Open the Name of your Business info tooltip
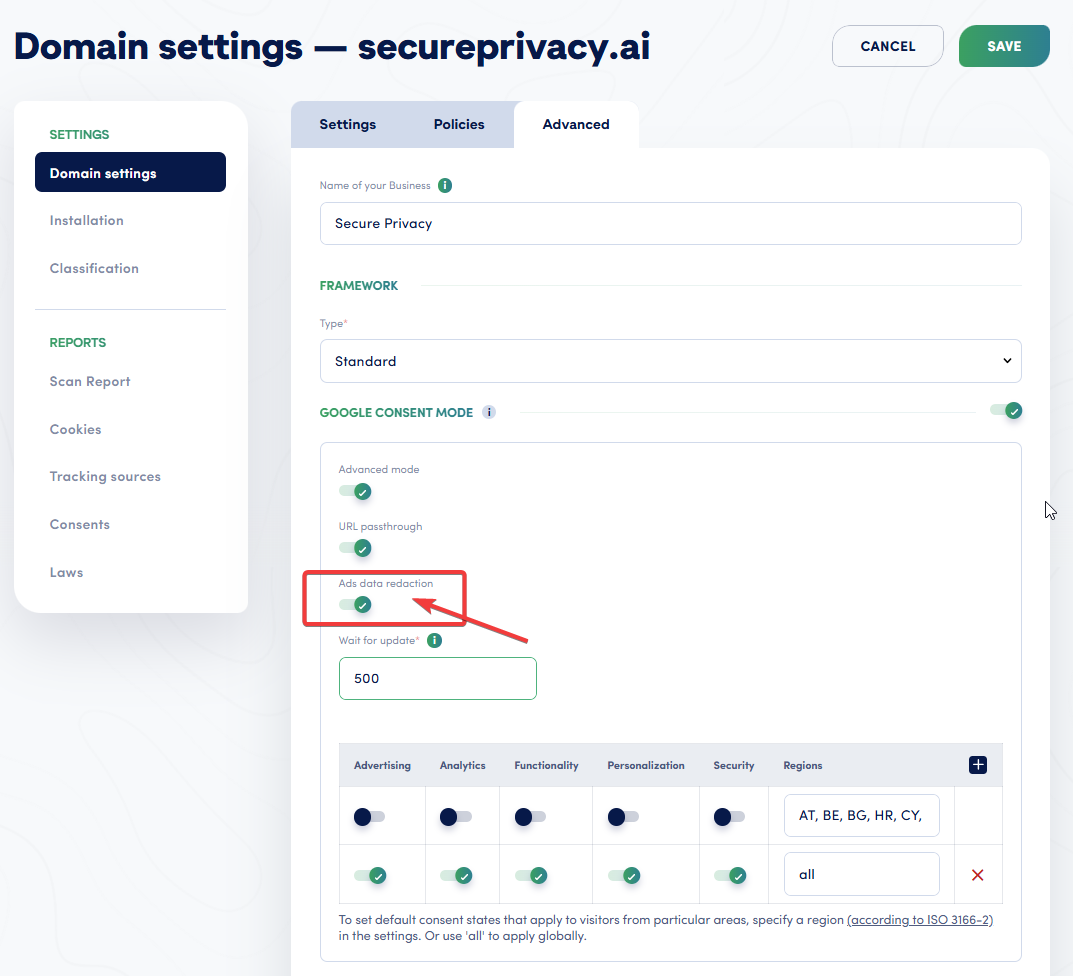 pos(445,185)
